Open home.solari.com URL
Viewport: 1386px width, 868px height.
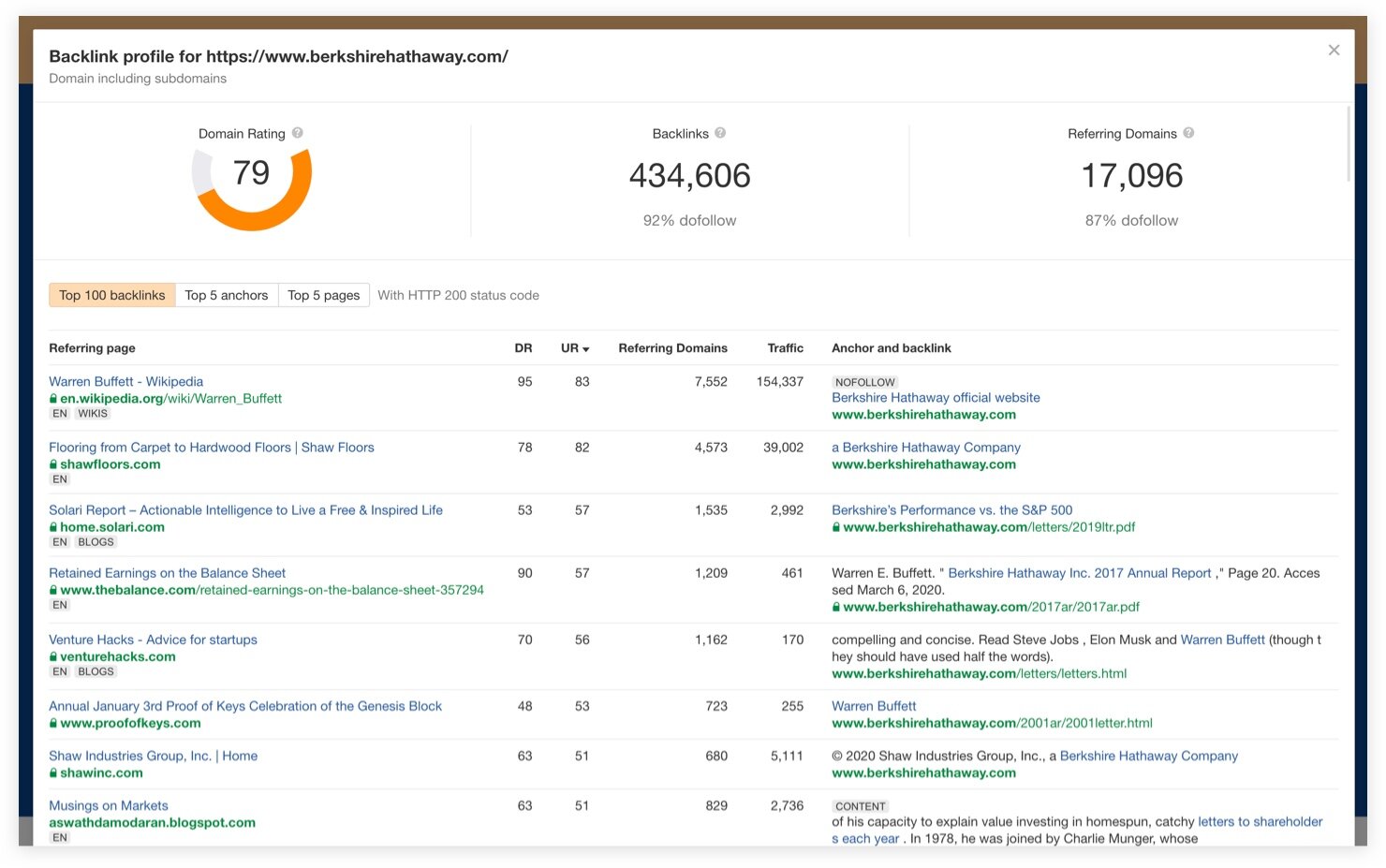[x=112, y=527]
